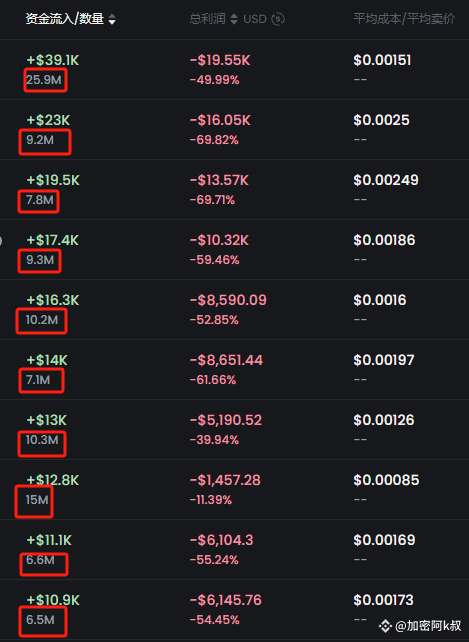Click the 25.9M quantity value
Screen dimensions: 469x642
click(44, 80)
